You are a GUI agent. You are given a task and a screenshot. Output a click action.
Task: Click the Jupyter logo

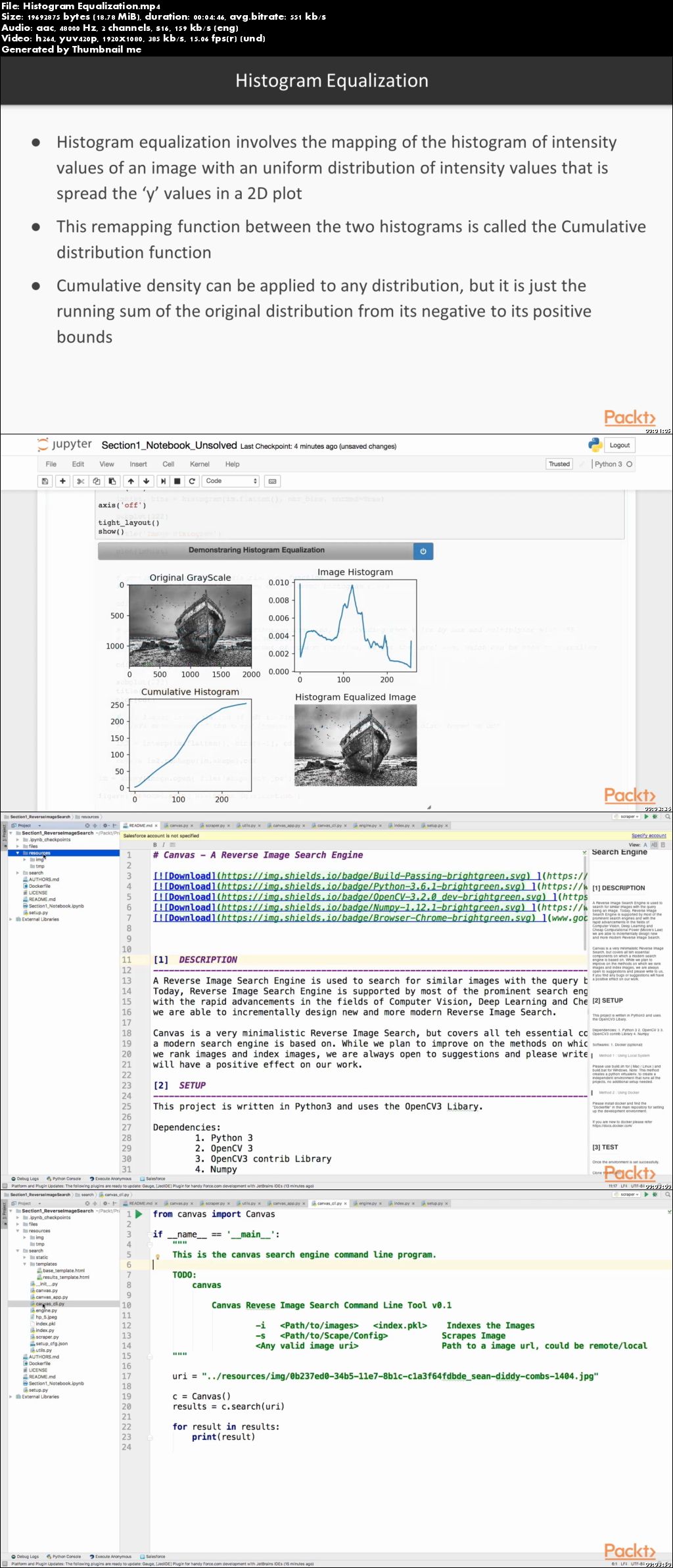[x=64, y=445]
